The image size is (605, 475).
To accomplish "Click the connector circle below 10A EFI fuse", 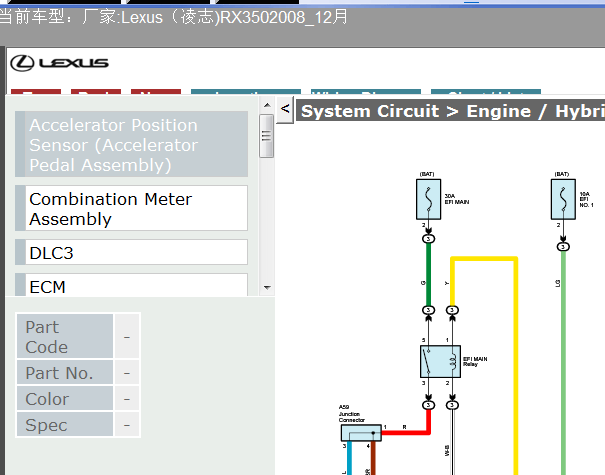I will tap(563, 247).
